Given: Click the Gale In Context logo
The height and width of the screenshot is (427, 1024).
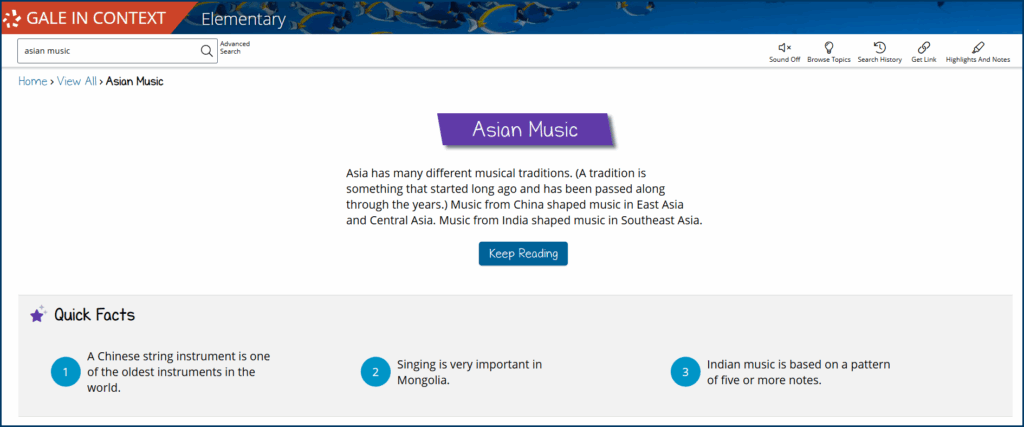Looking at the screenshot, I should point(85,18).
